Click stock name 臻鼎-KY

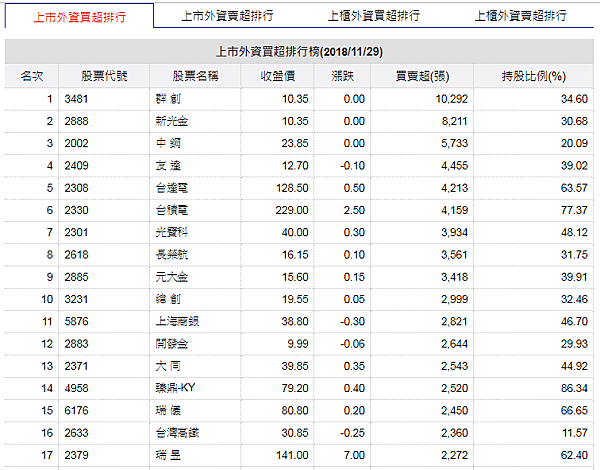[175, 388]
